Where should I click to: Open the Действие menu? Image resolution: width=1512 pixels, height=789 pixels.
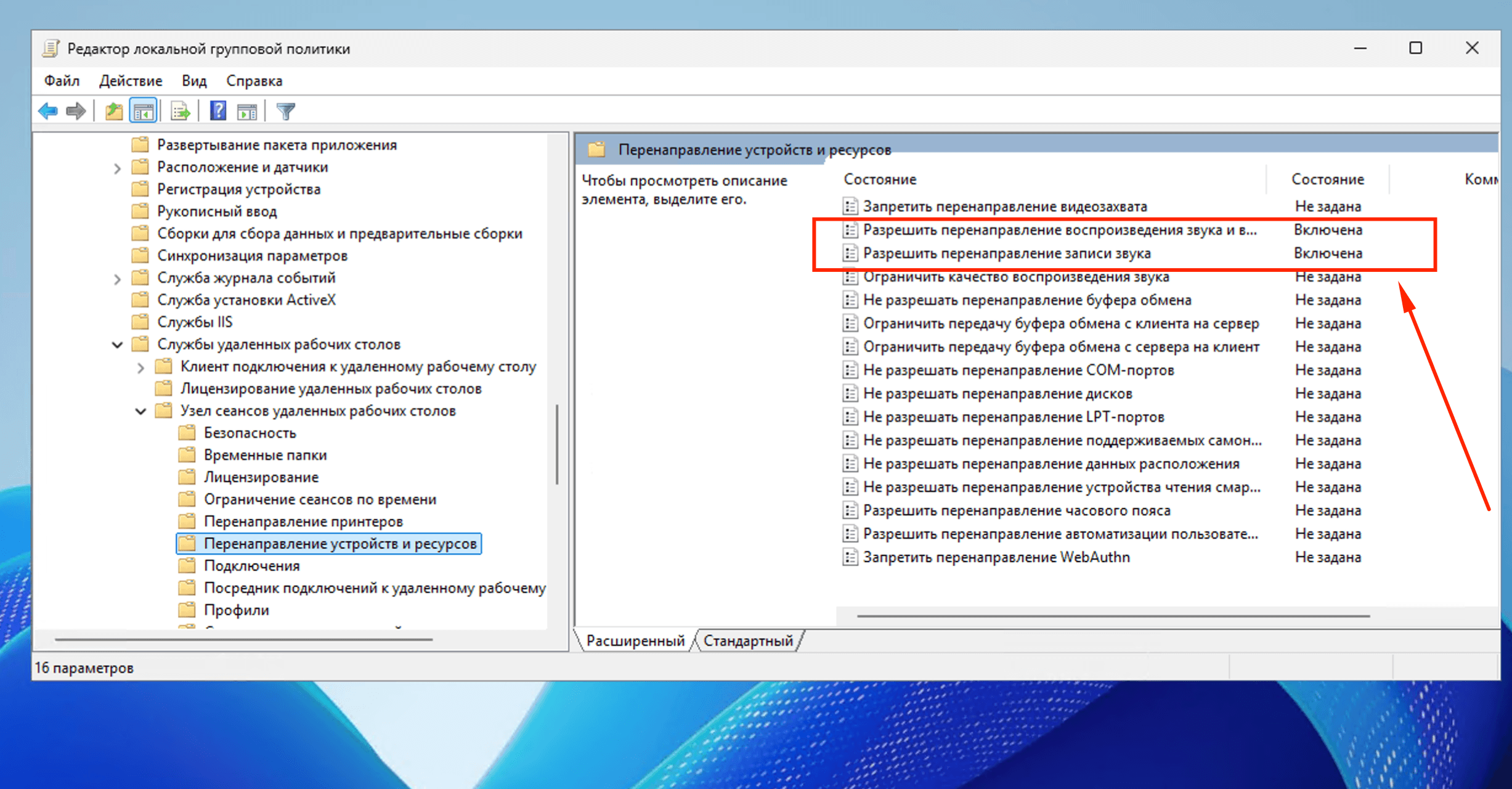[x=131, y=81]
